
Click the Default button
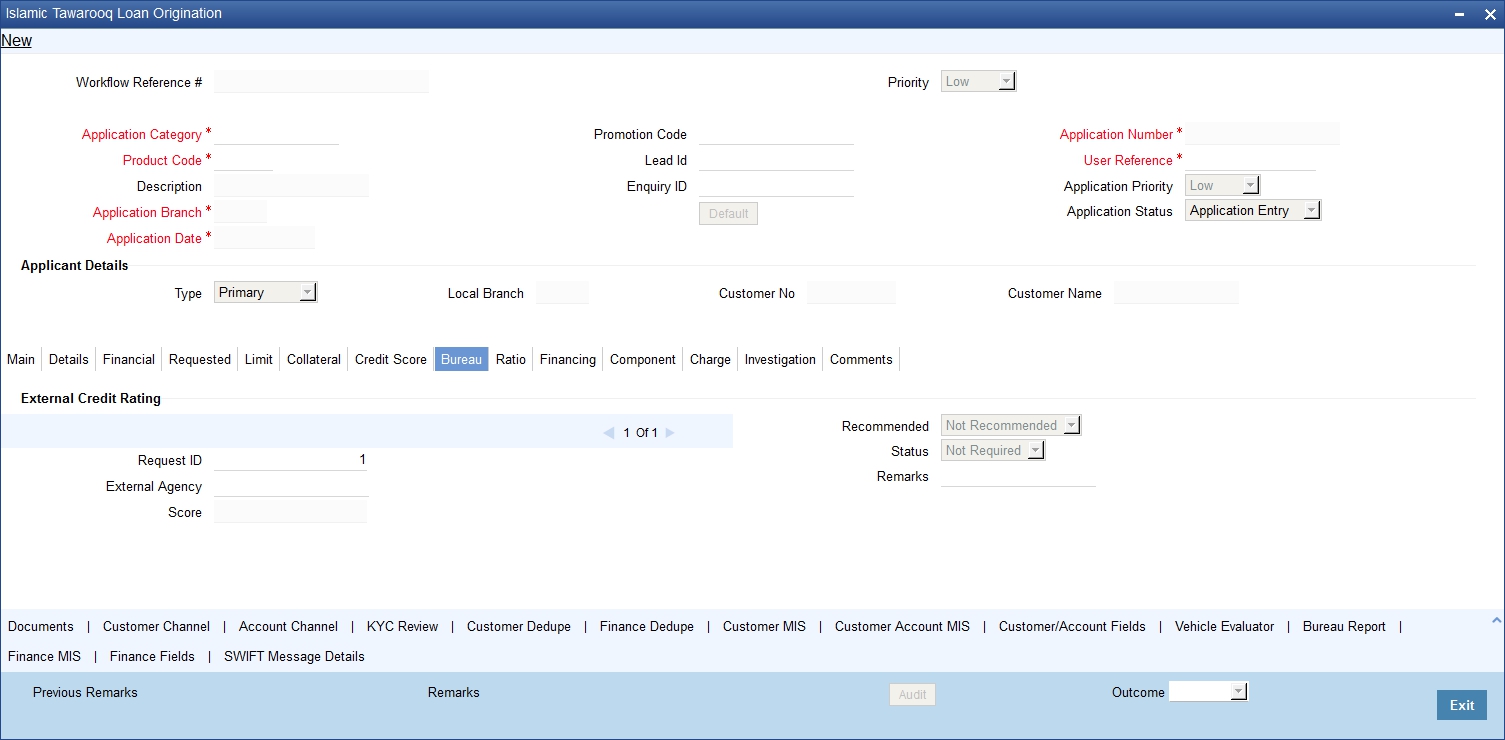(728, 214)
